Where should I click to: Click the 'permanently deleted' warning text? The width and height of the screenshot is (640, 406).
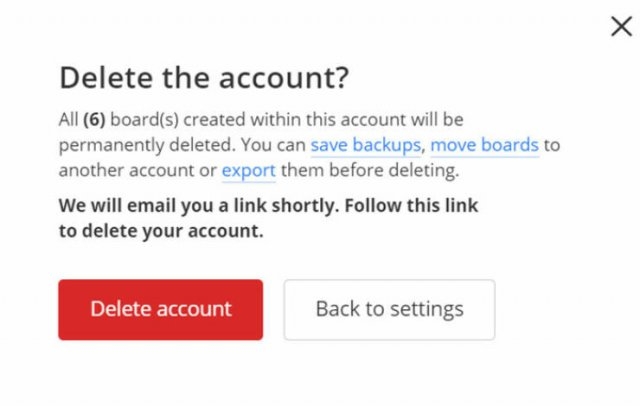coord(119,145)
